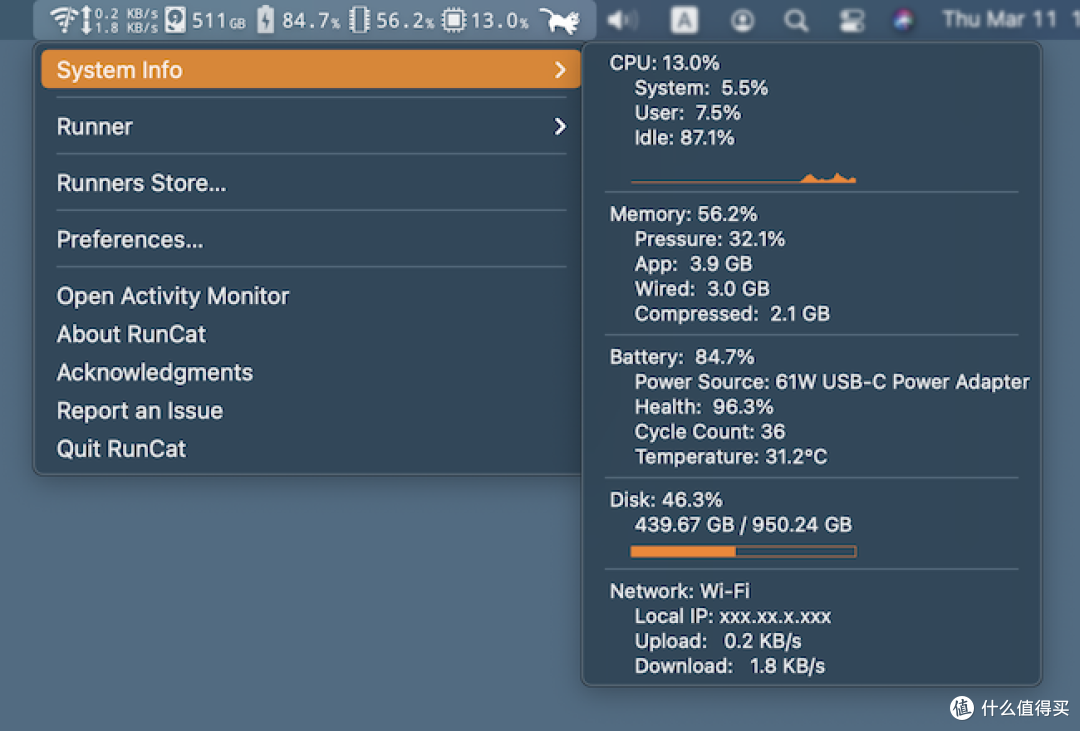
Task: Open Spotlight search magnifier icon
Action: [x=796, y=20]
